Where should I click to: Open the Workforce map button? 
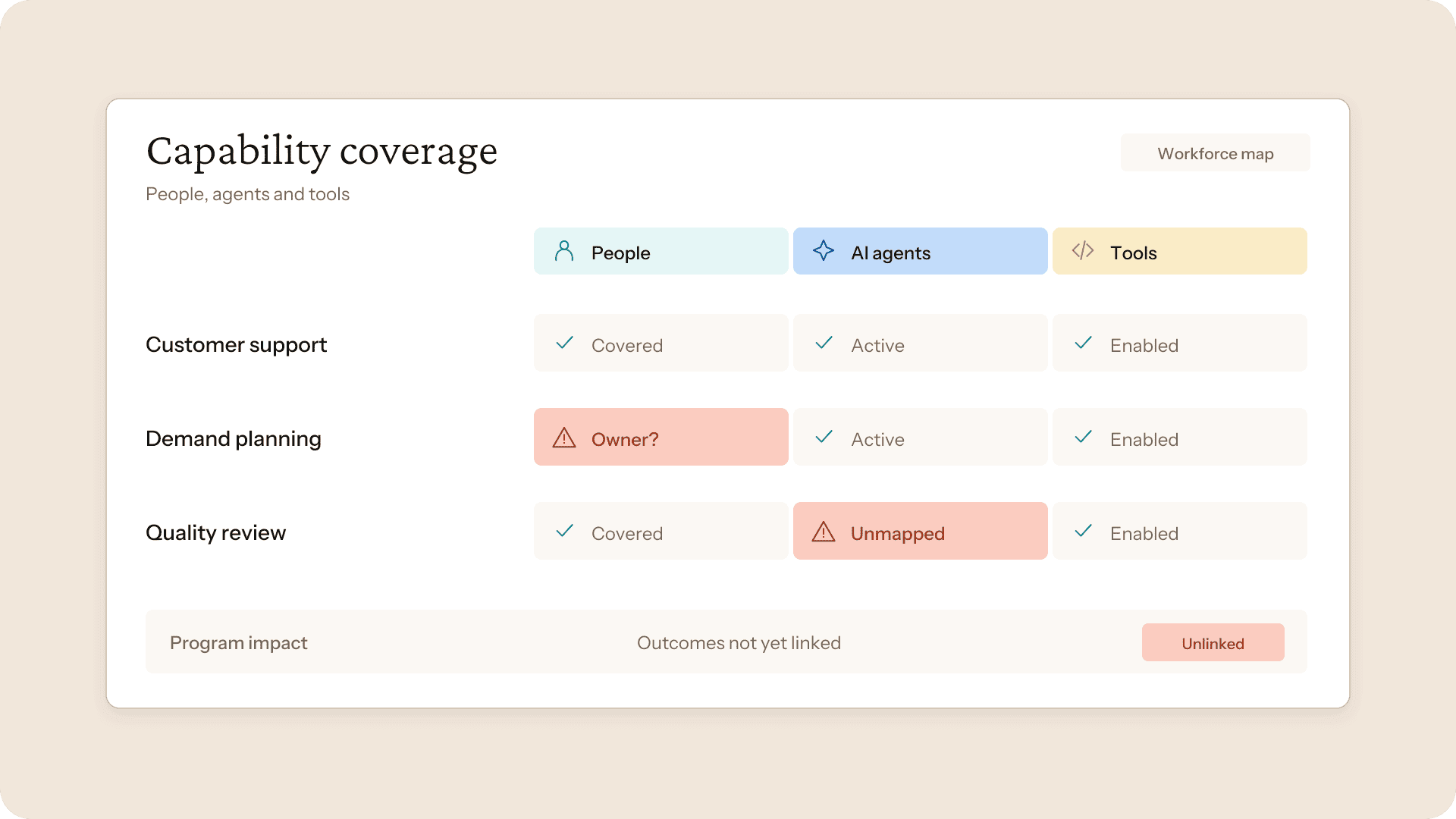click(1216, 153)
